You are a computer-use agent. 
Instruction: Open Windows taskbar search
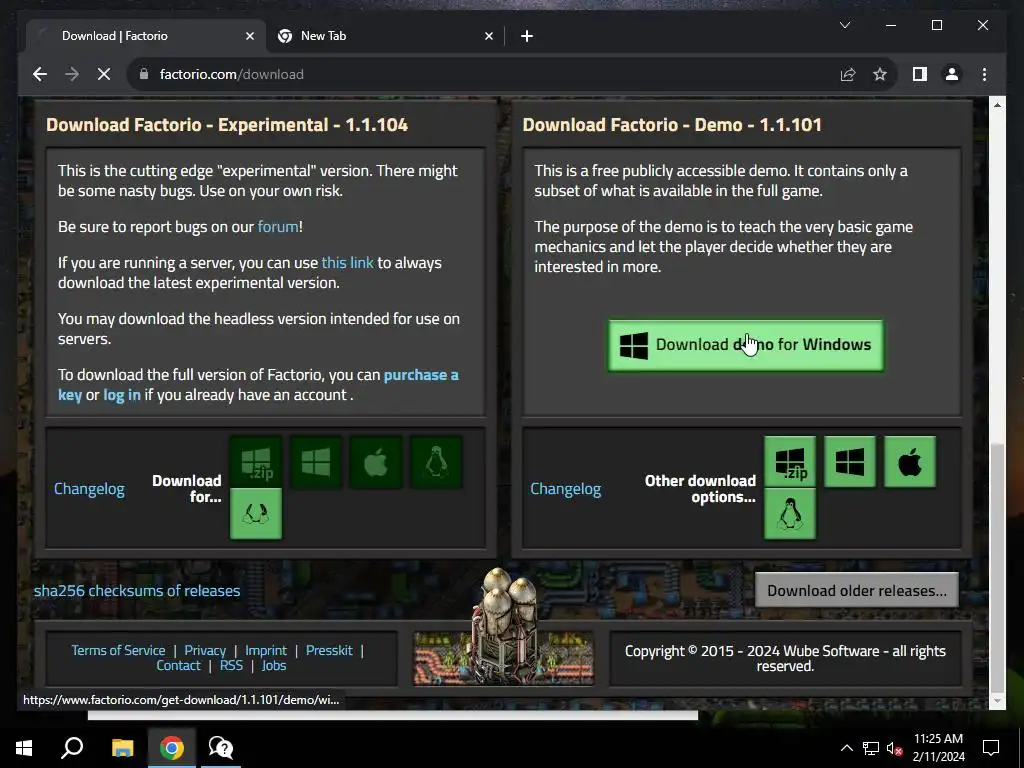tap(72, 748)
